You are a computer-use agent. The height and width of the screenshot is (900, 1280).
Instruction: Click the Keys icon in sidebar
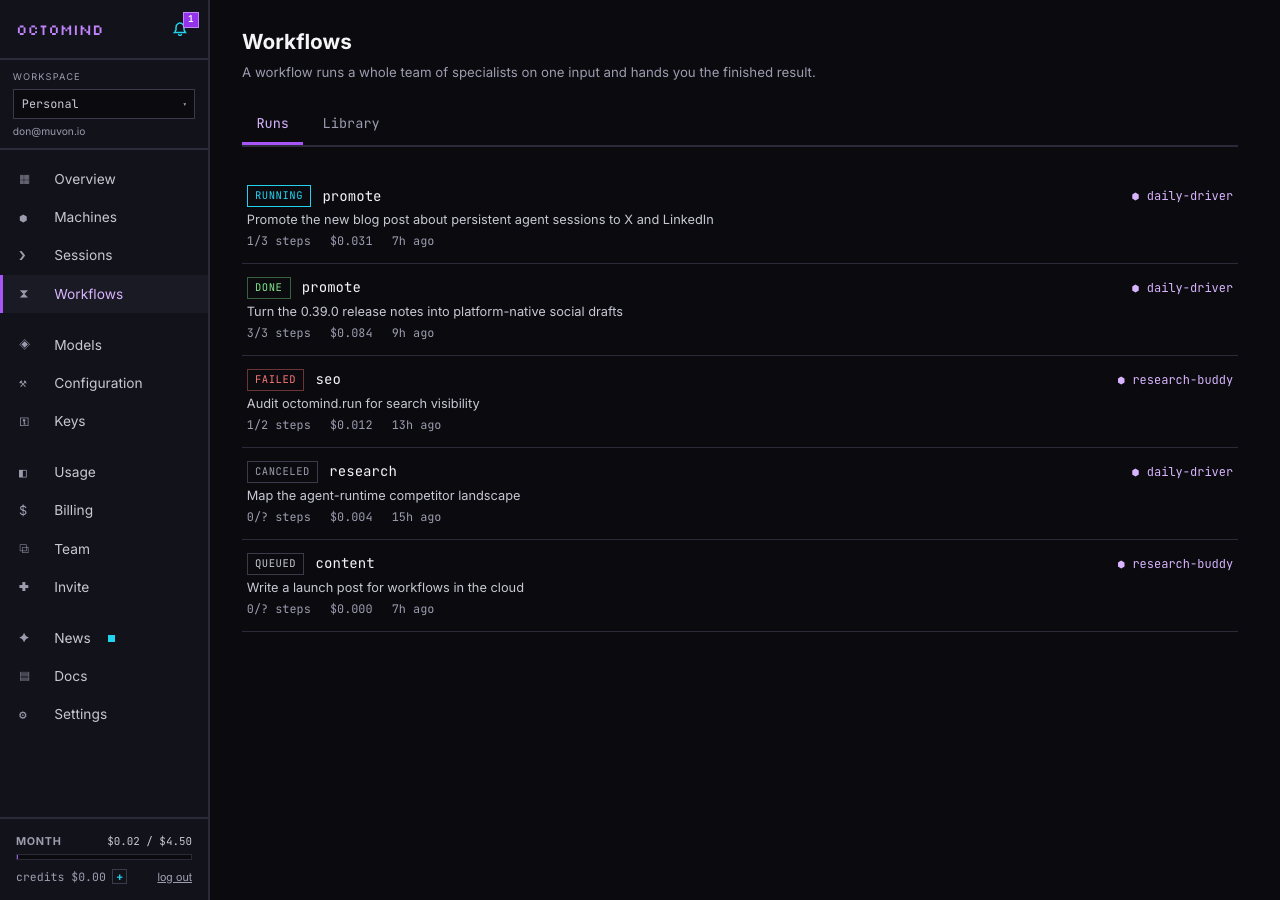24,422
